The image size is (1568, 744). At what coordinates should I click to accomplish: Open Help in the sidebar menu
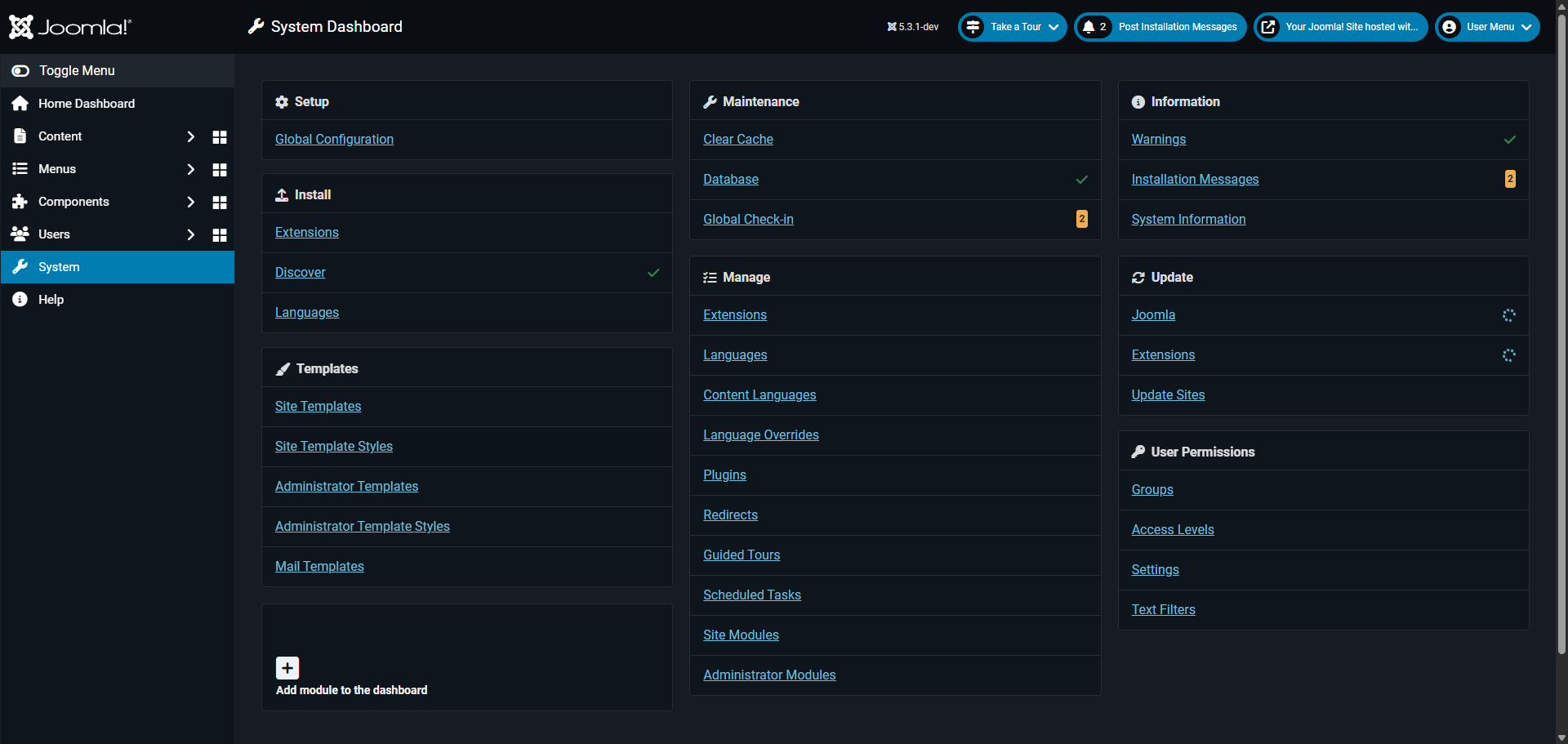tap(118, 300)
